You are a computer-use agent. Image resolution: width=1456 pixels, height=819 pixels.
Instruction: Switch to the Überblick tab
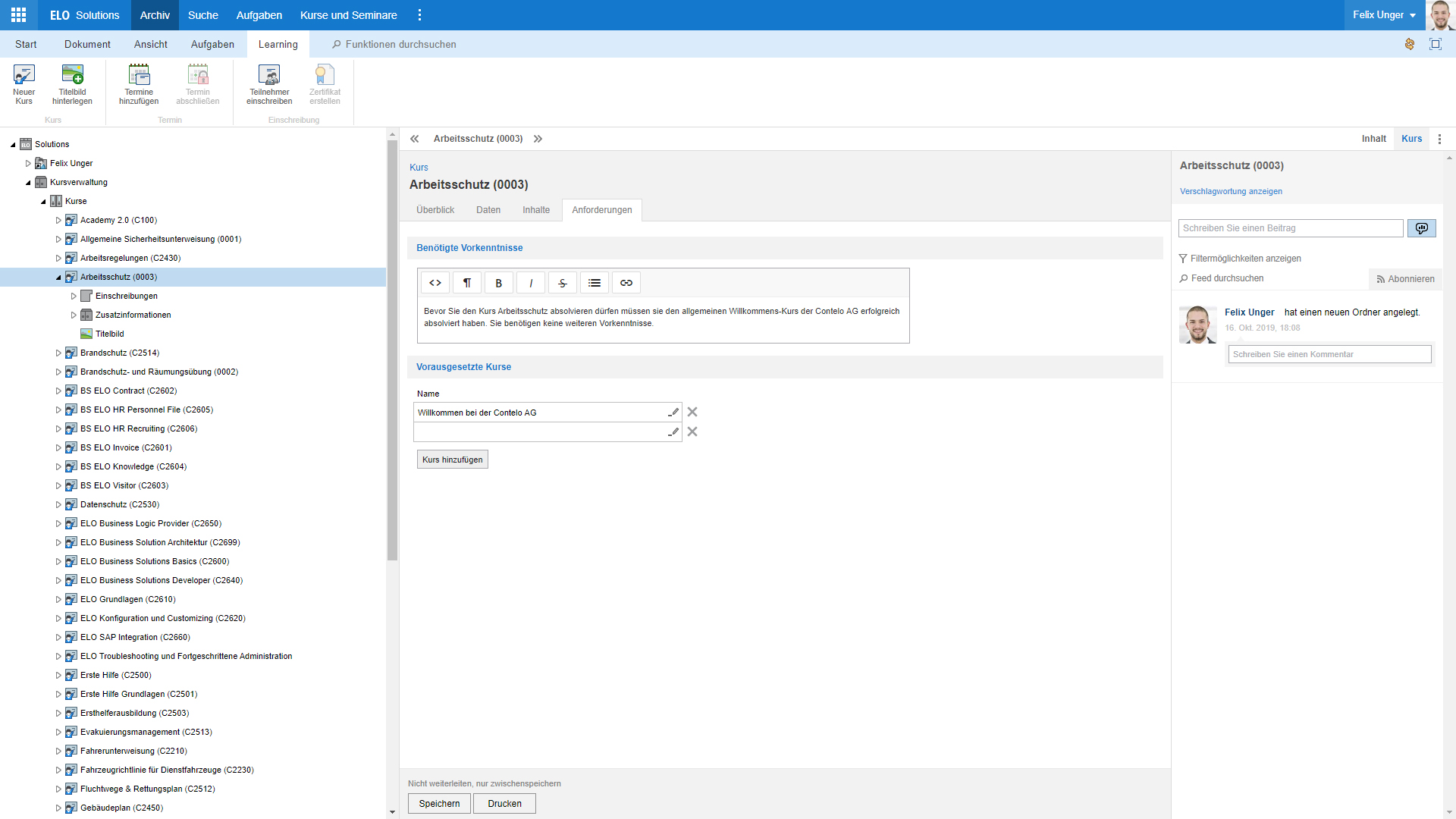click(435, 210)
